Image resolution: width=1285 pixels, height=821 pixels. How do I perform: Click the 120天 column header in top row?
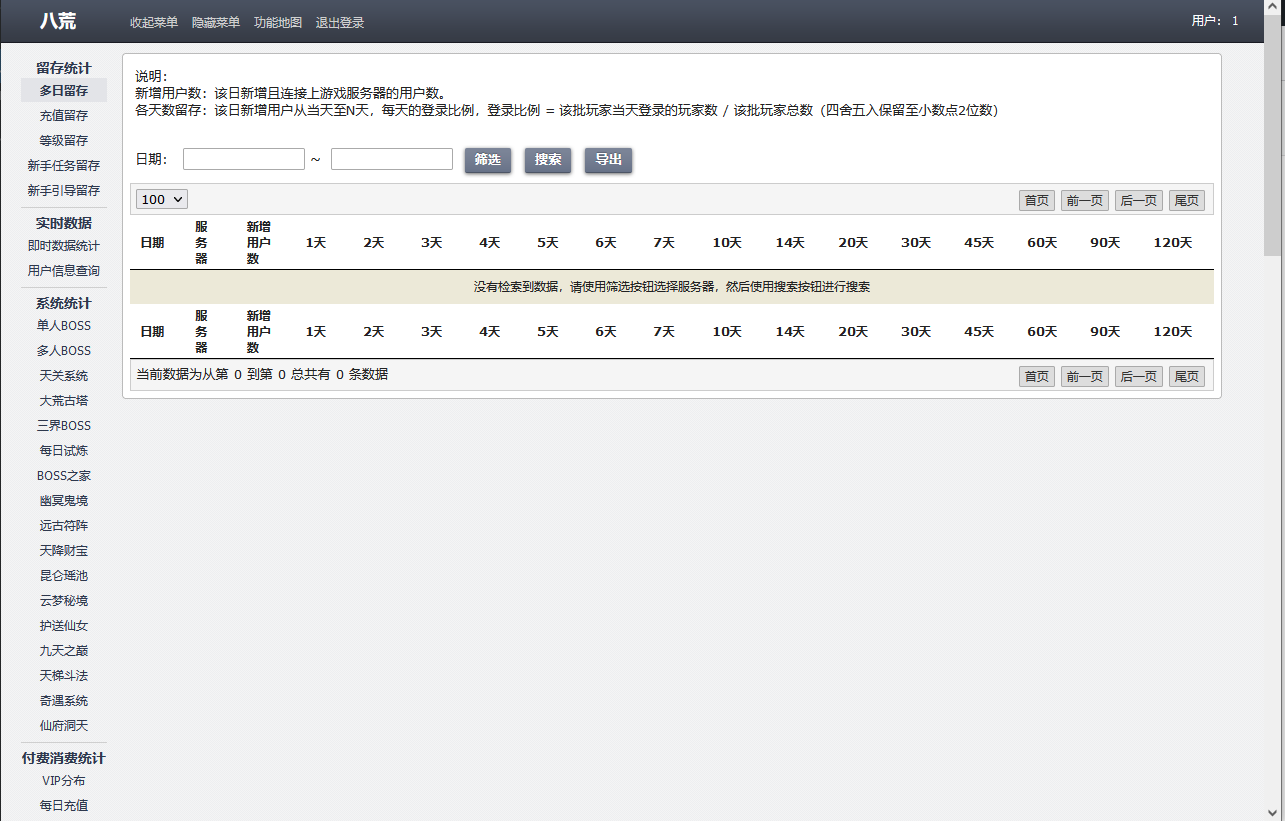tap(1173, 243)
